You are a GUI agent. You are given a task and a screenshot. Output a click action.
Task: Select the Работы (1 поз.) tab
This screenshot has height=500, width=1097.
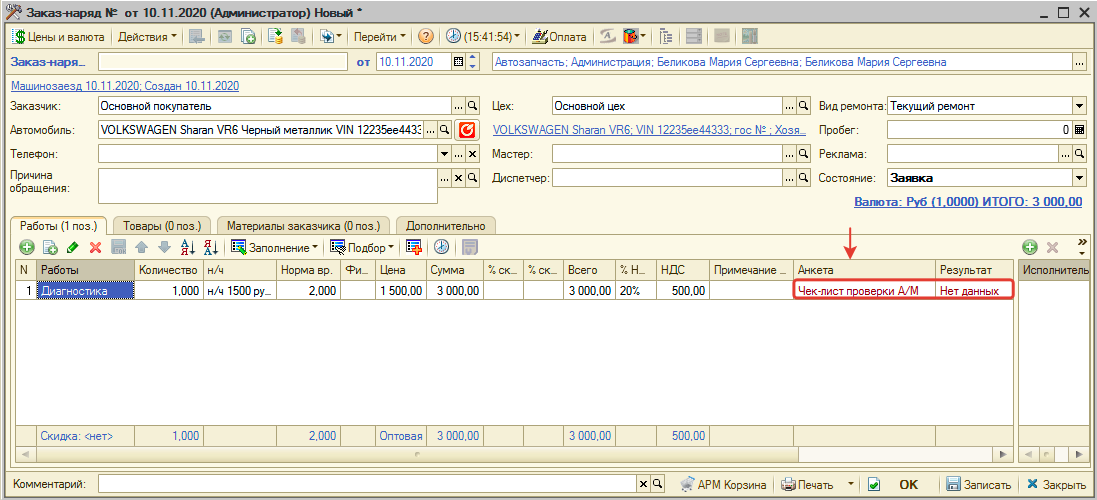(58, 226)
